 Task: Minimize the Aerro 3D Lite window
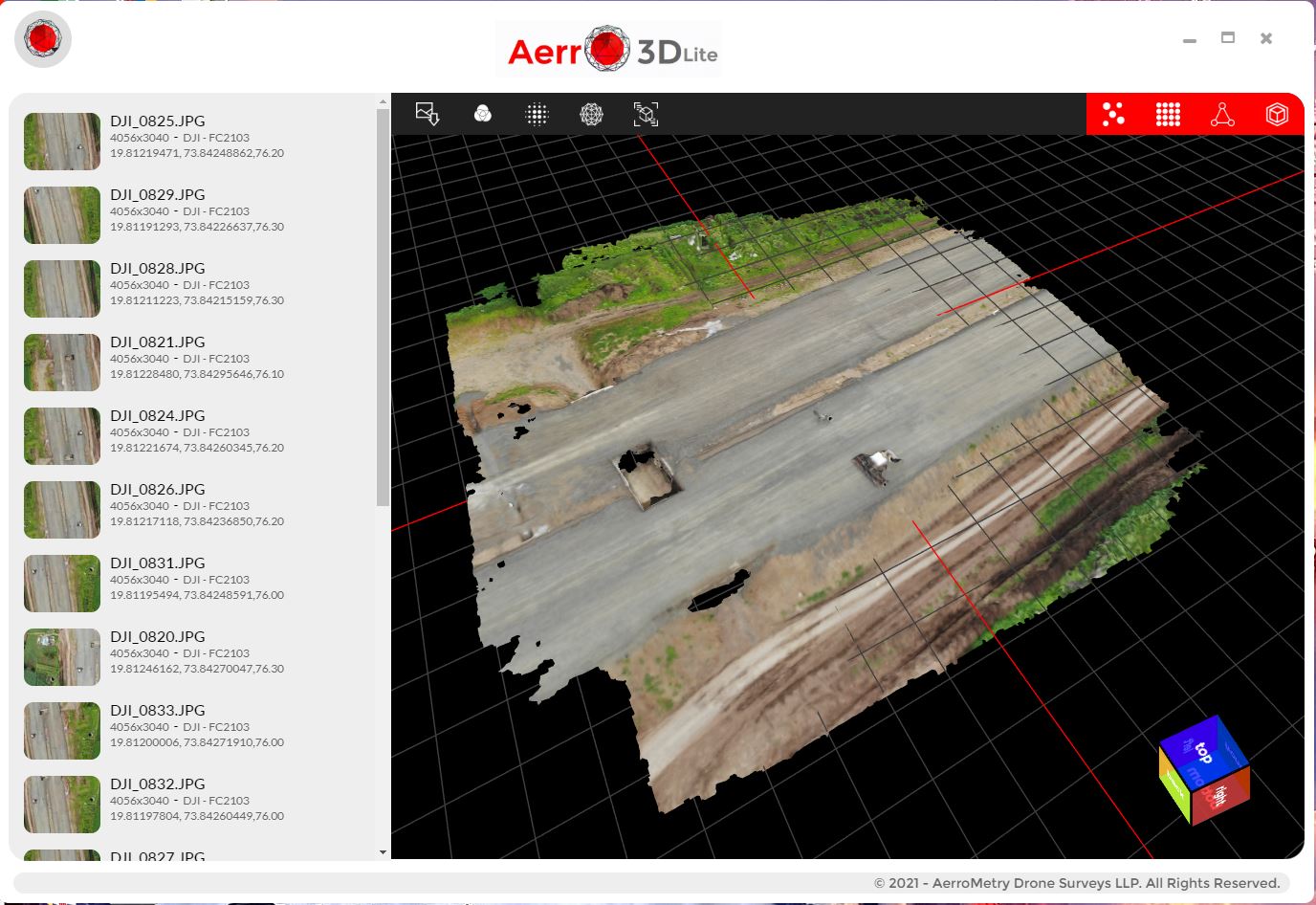(x=1190, y=40)
